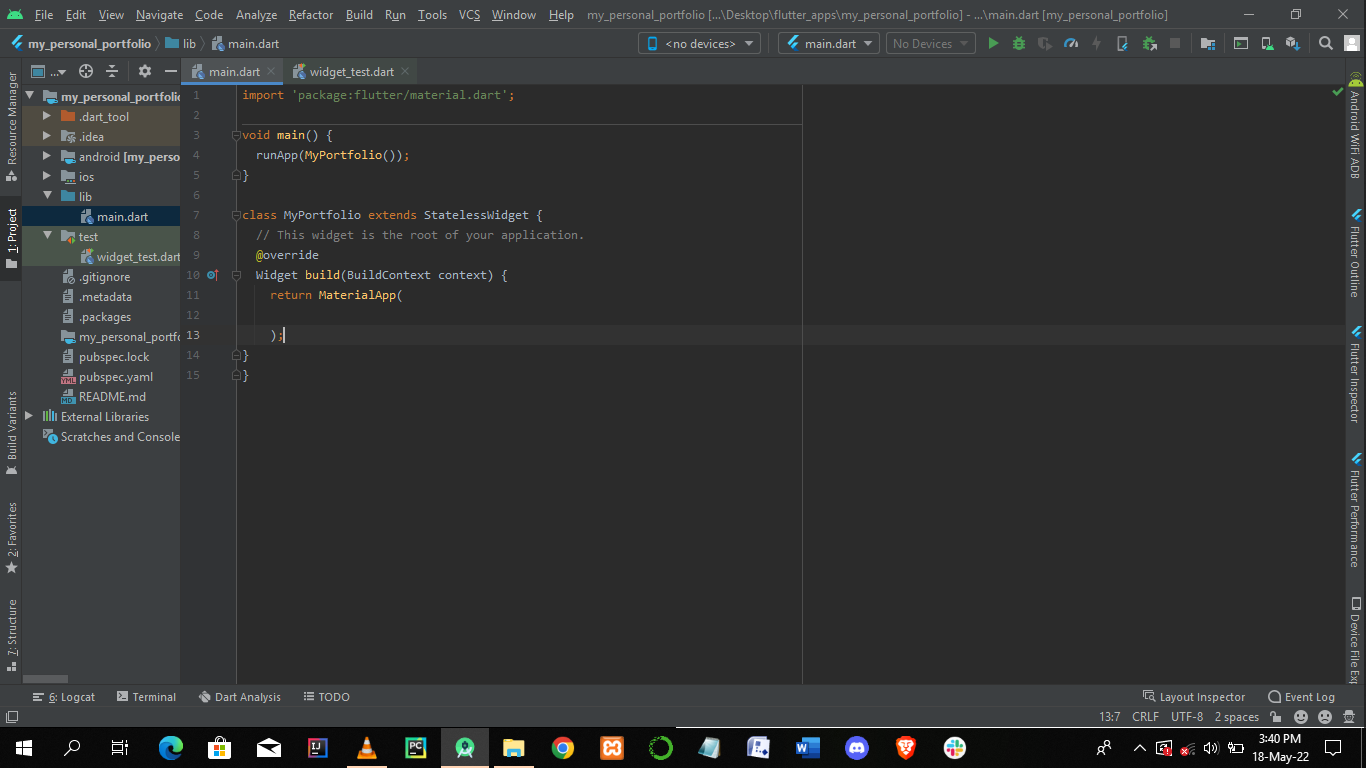This screenshot has height=768, width=1366.
Task: Open Discord from the taskbar
Action: coord(857,748)
